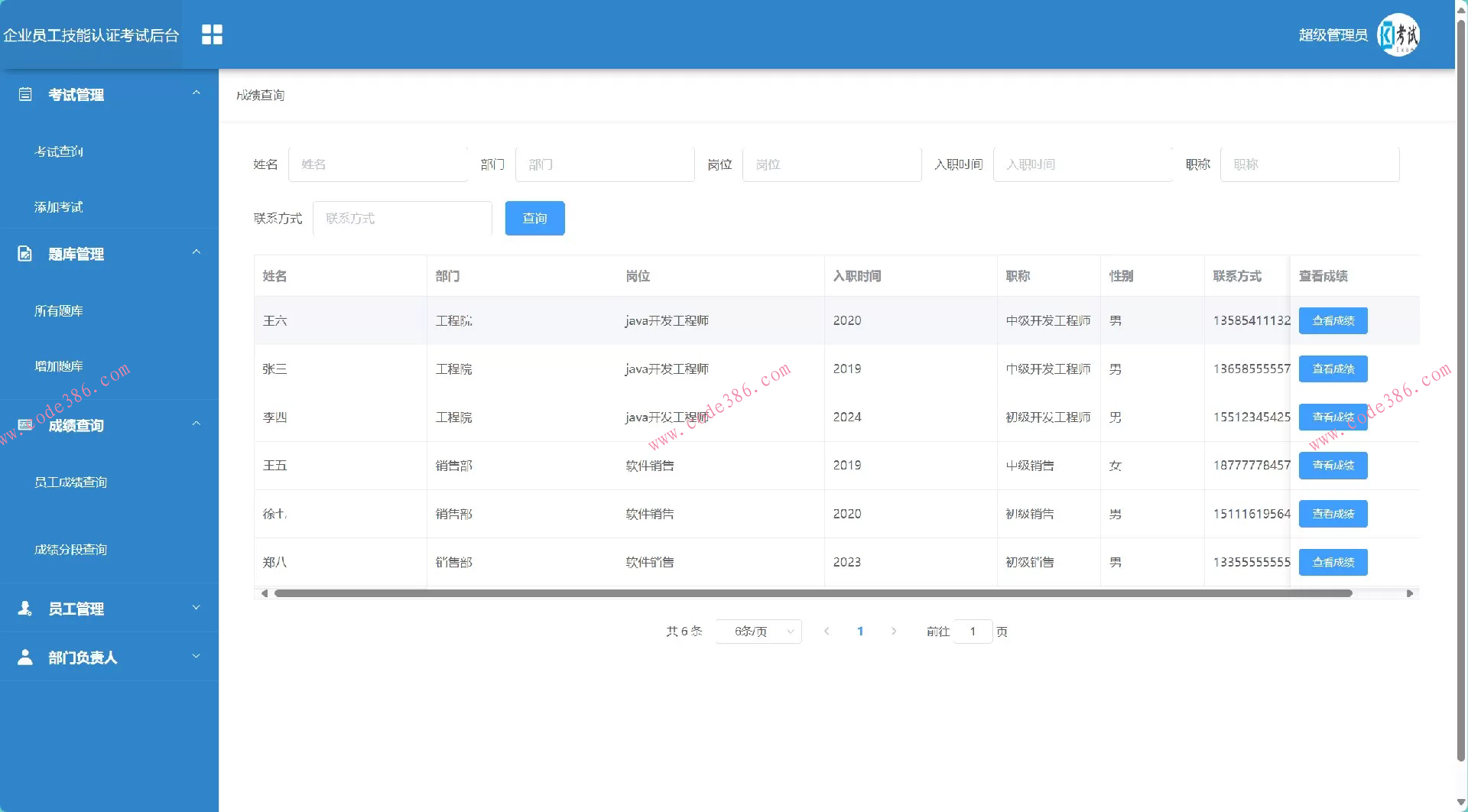Viewport: 1468px width, 812px height.
Task: Expand the 员工管理 menu chevron
Action: [196, 608]
